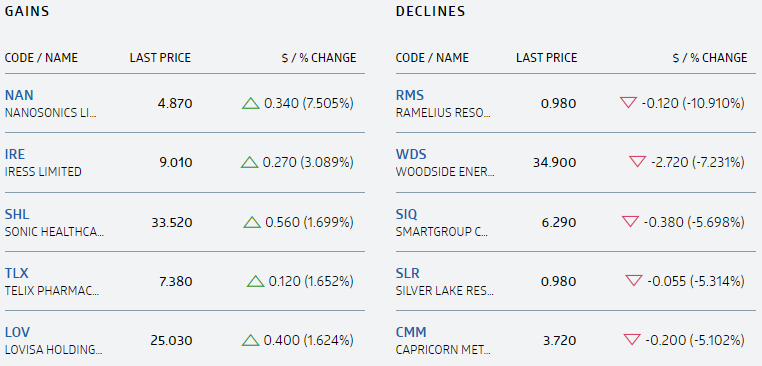The width and height of the screenshot is (762, 366).
Task: Open the IRE Iress Limited link
Action: (15, 154)
